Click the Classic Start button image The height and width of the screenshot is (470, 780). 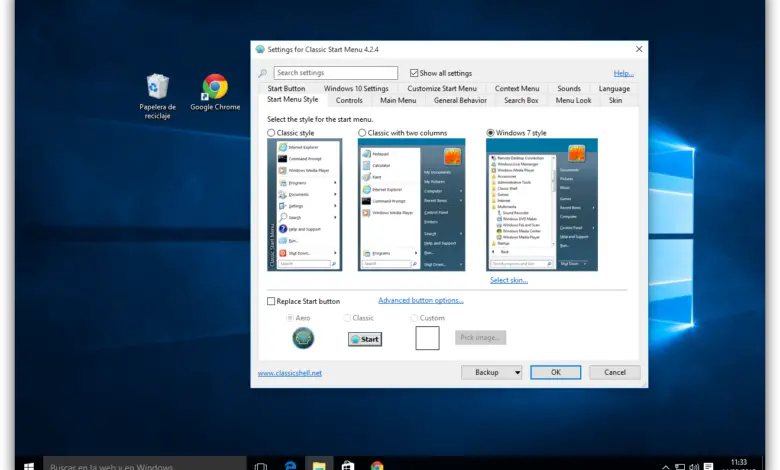click(x=364, y=339)
